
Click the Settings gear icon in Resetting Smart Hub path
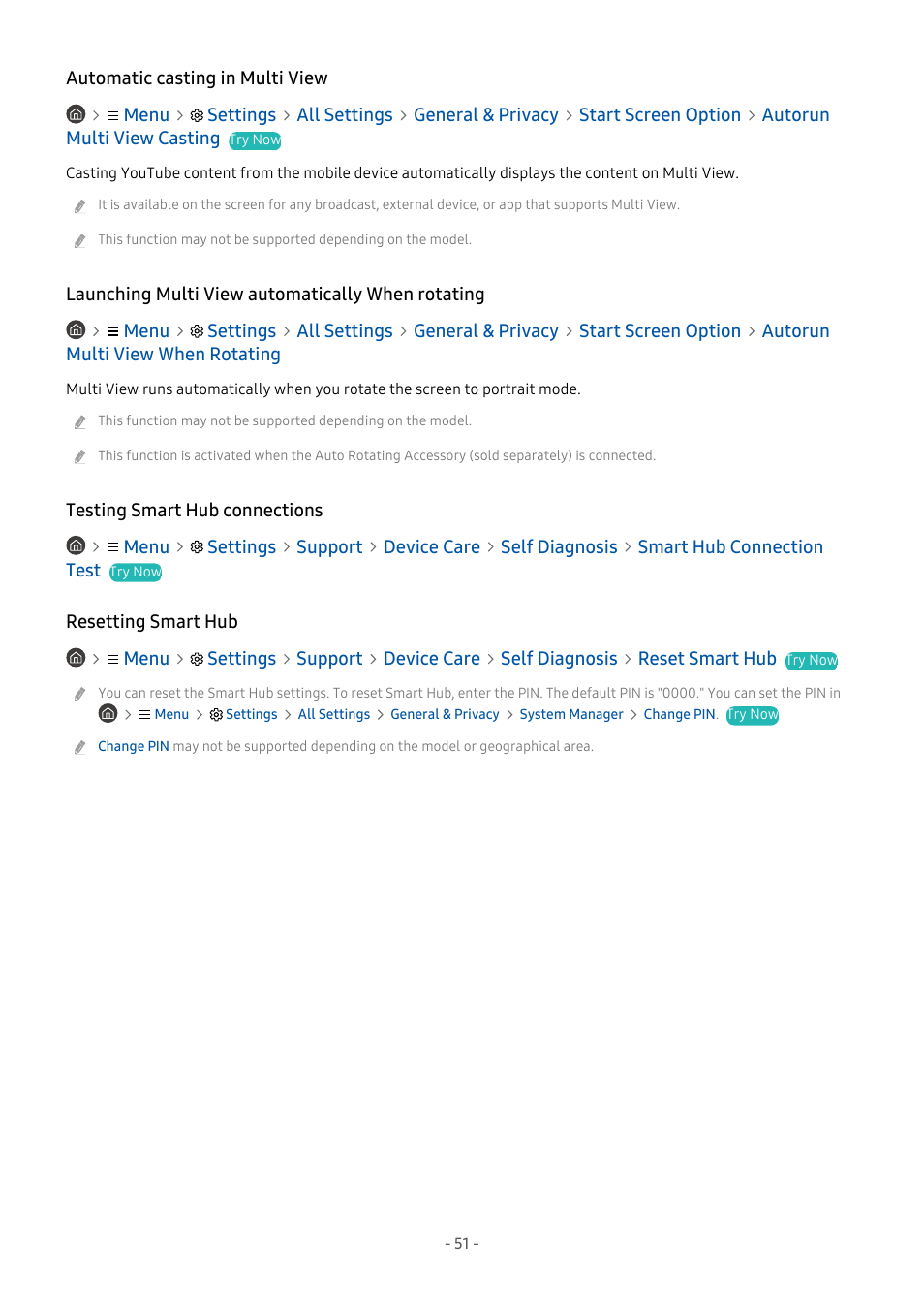coord(197,659)
